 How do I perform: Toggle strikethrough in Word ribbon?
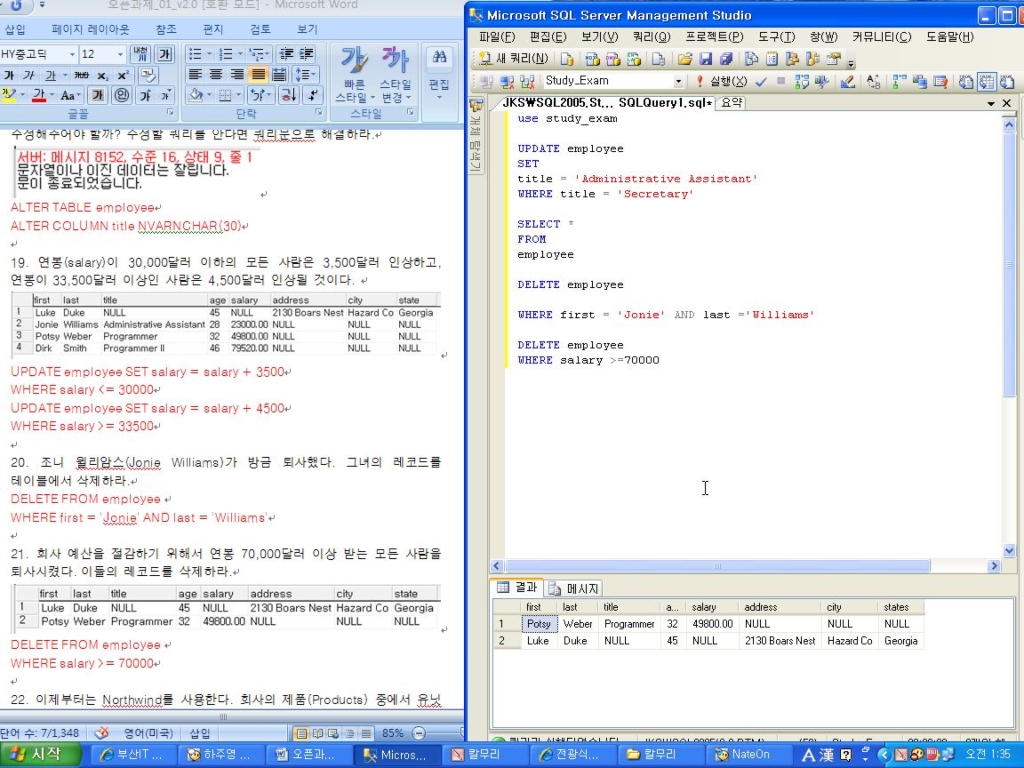[x=82, y=75]
